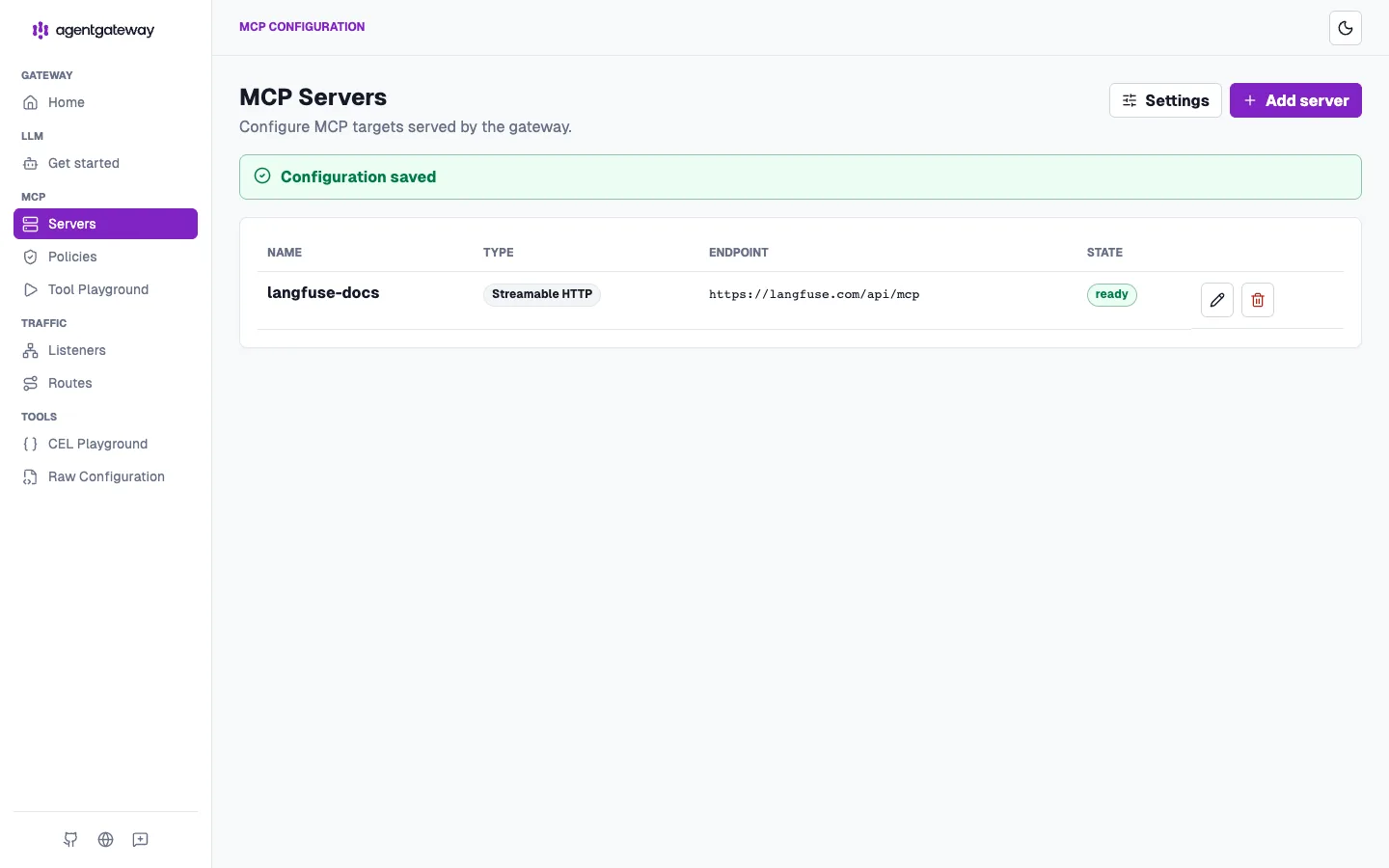1389x868 pixels.
Task: Click the Get started robot icon
Action: (31, 163)
